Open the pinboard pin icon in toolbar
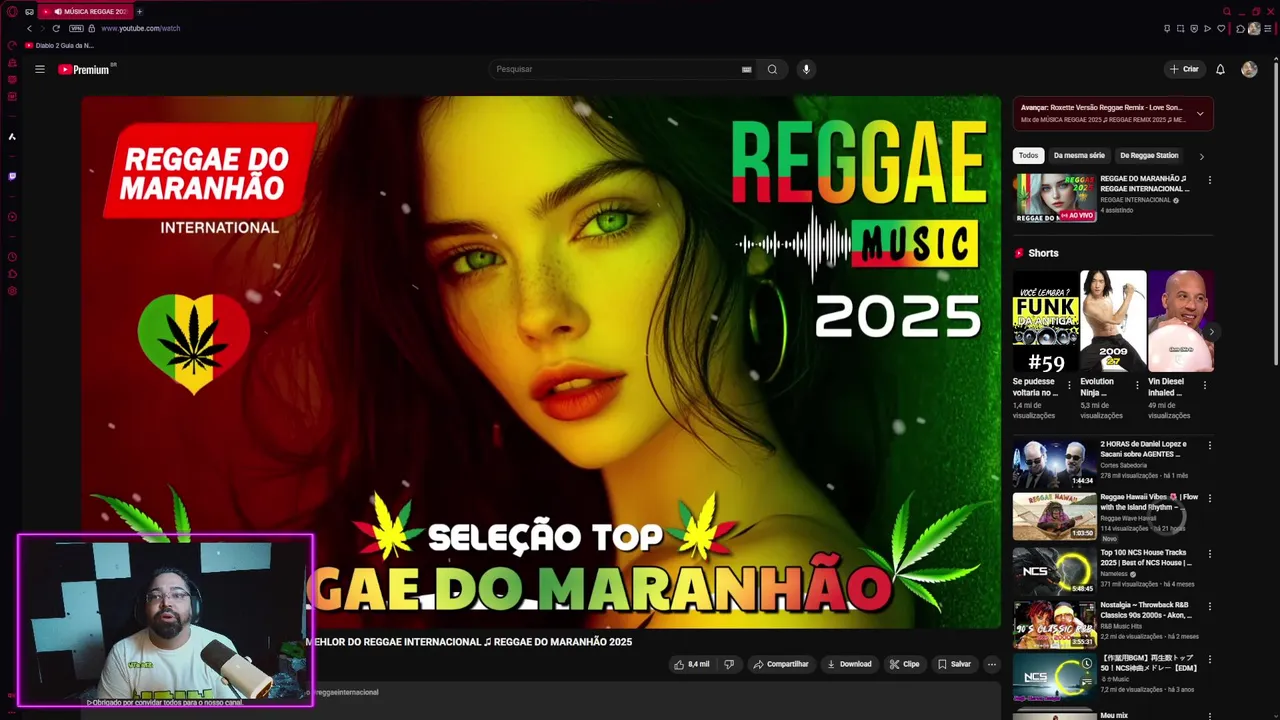Screen dimensions: 1280x720 1167,28
